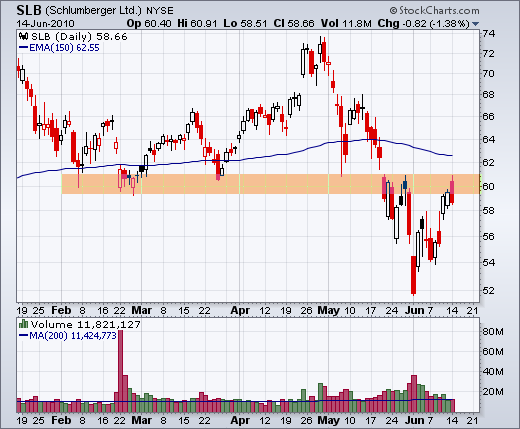520x429 pixels.
Task: Select the SLB ticker symbol title
Action: pyautogui.click(x=29, y=10)
